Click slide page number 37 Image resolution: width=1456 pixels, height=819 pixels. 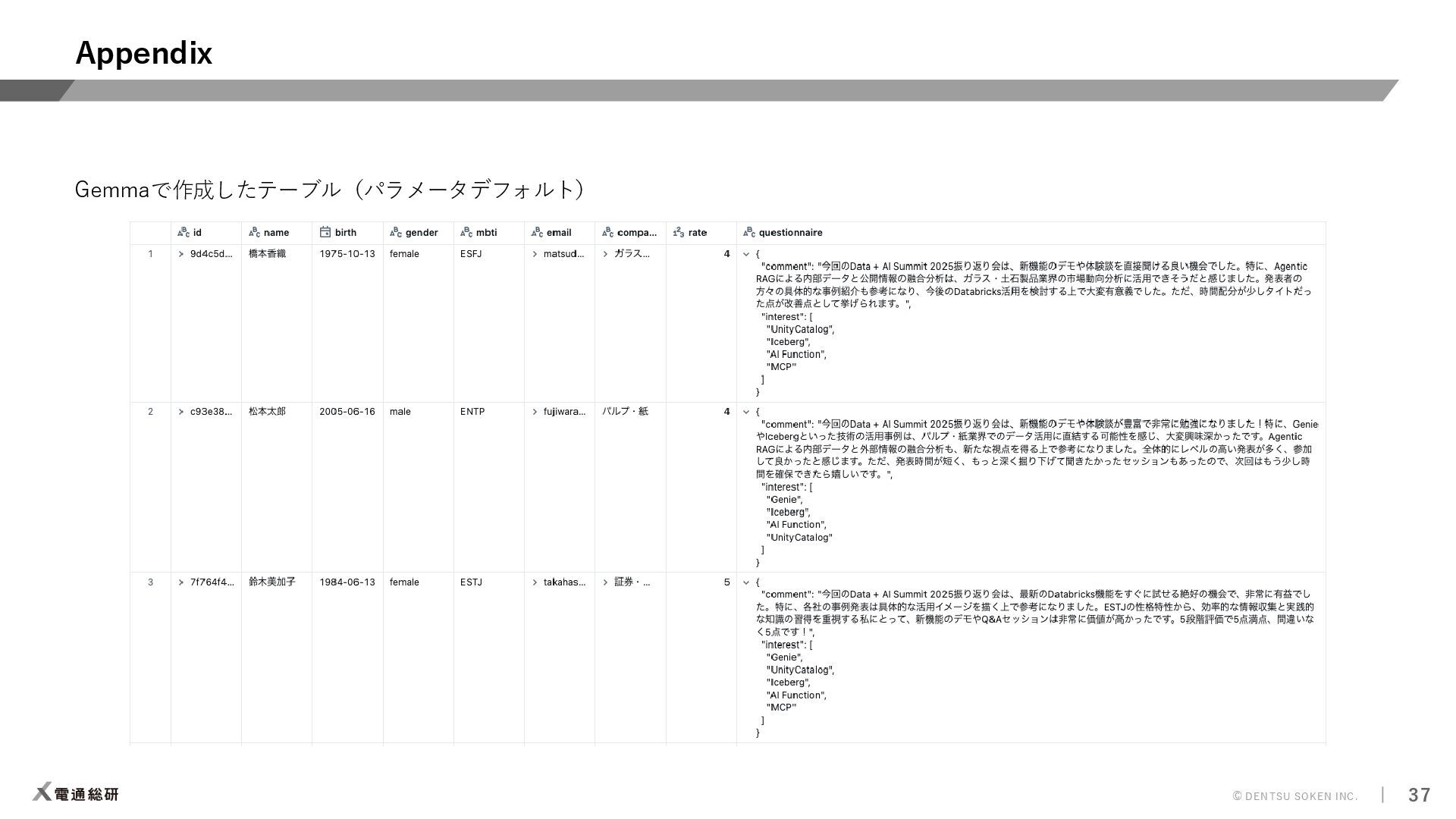click(x=1420, y=795)
